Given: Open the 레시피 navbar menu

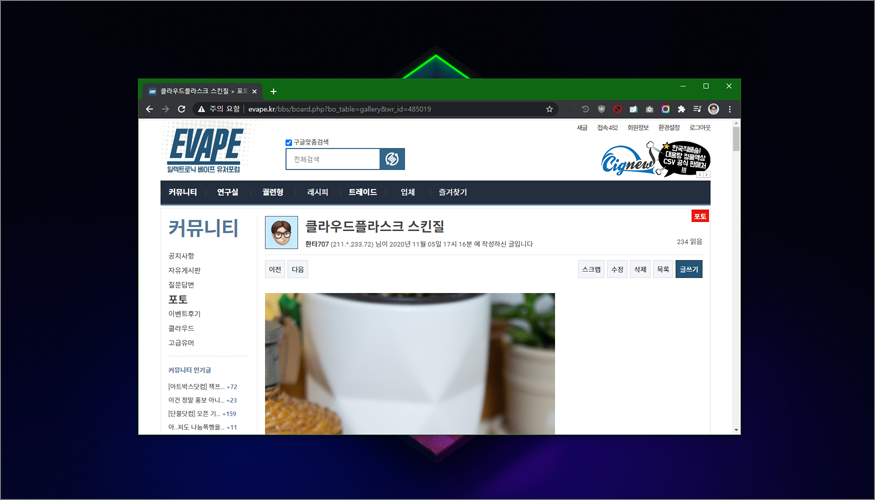Looking at the screenshot, I should 318,192.
